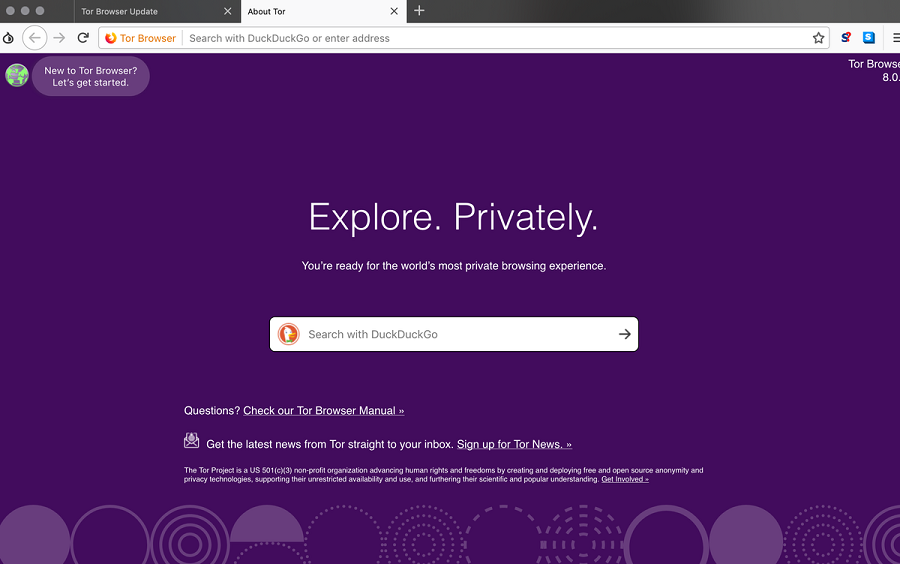
Task: Click the Tor Browser label in address bar
Action: (148, 38)
